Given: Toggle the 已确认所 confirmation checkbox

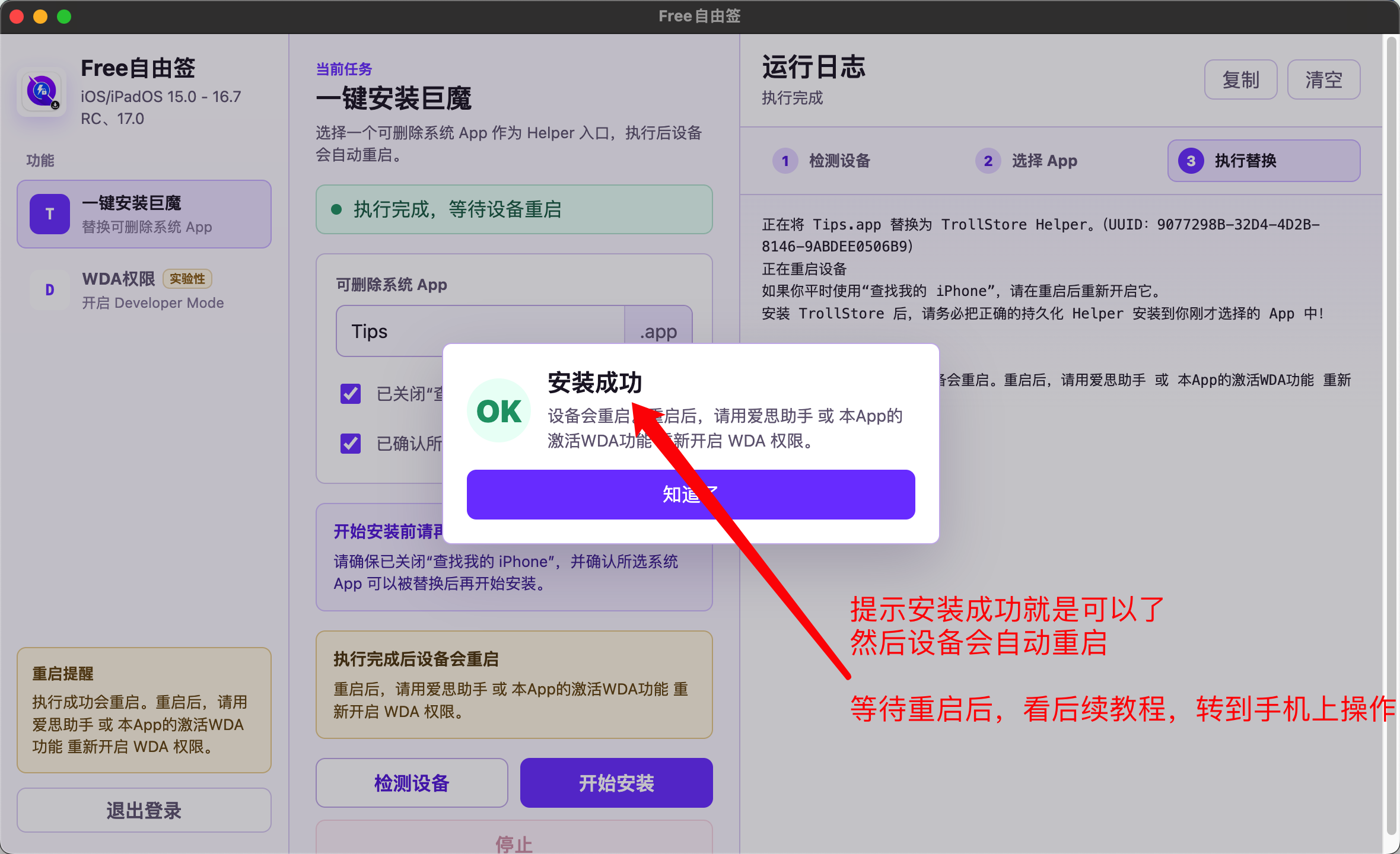Looking at the screenshot, I should [351, 443].
